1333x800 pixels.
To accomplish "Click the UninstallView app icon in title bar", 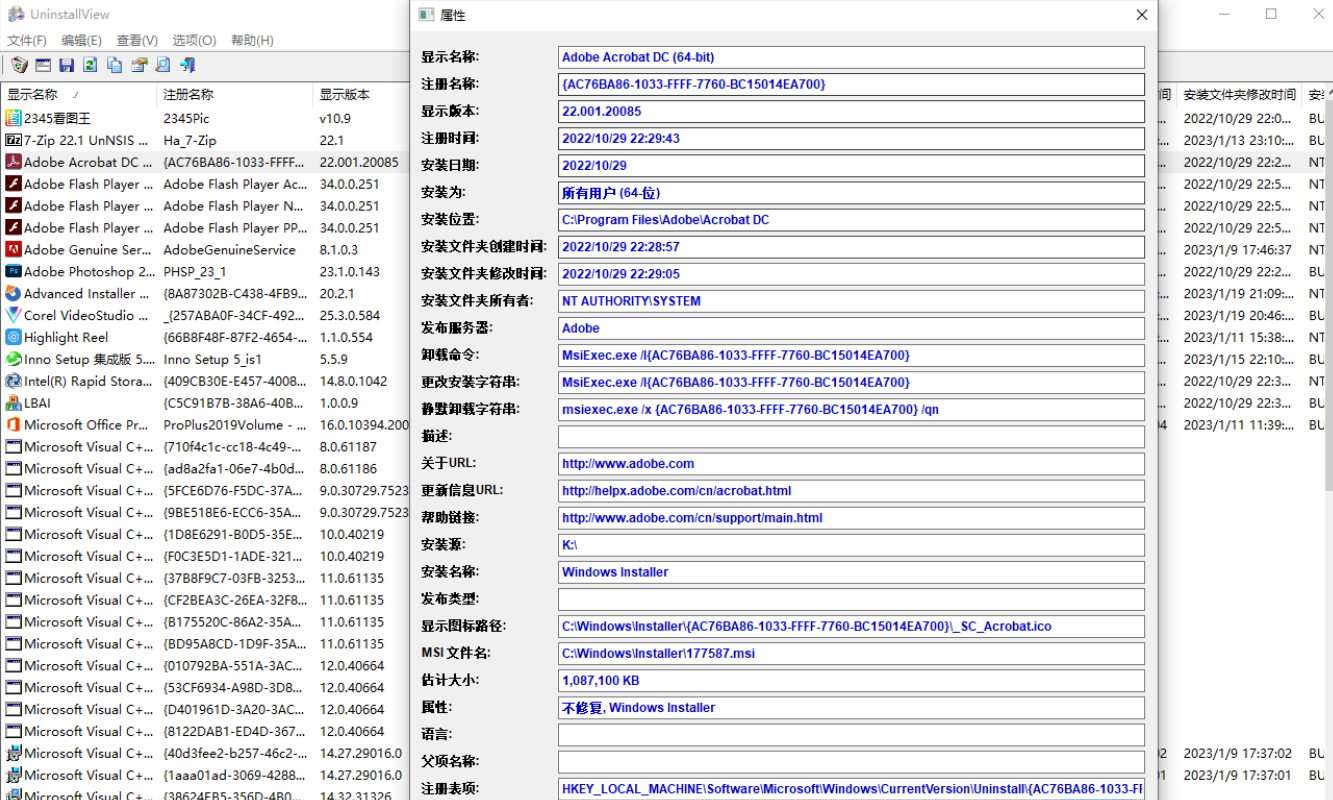I will tap(15, 14).
